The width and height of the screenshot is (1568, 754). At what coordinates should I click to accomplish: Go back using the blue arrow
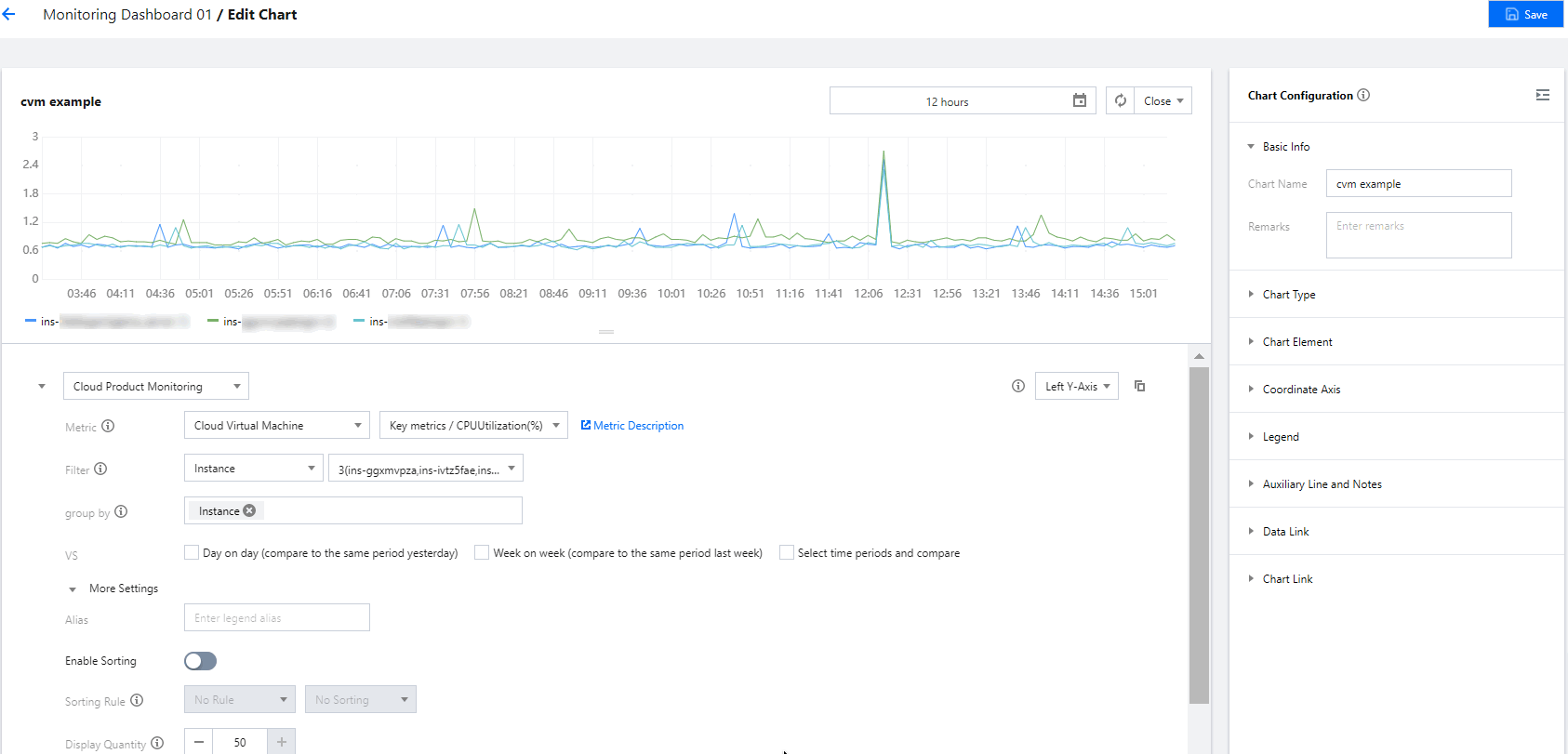pos(9,15)
